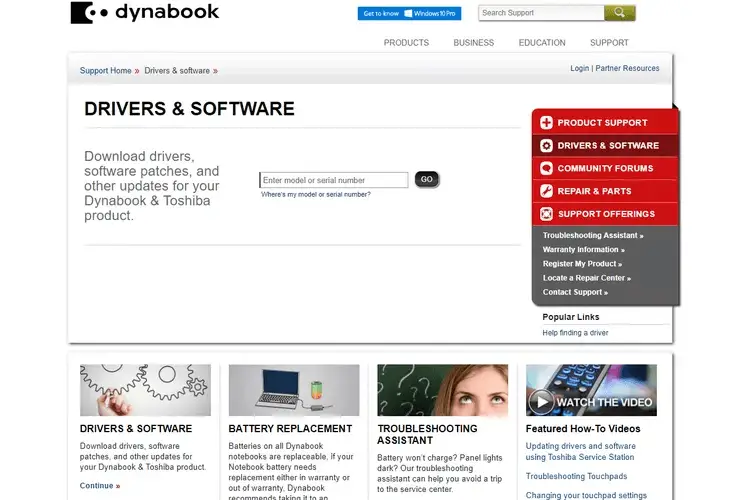
Task: Open Locate a Repair Center link
Action: click(586, 278)
